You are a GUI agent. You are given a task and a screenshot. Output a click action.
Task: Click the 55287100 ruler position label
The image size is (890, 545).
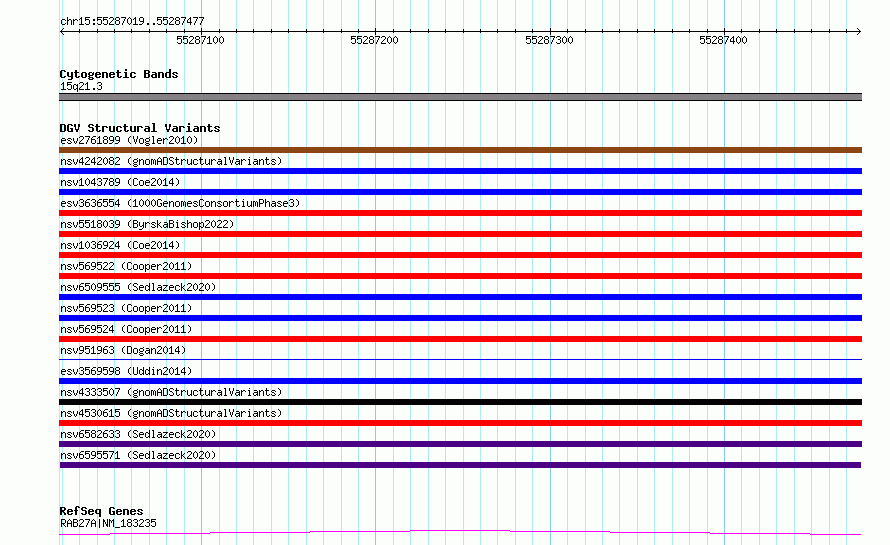tap(200, 40)
